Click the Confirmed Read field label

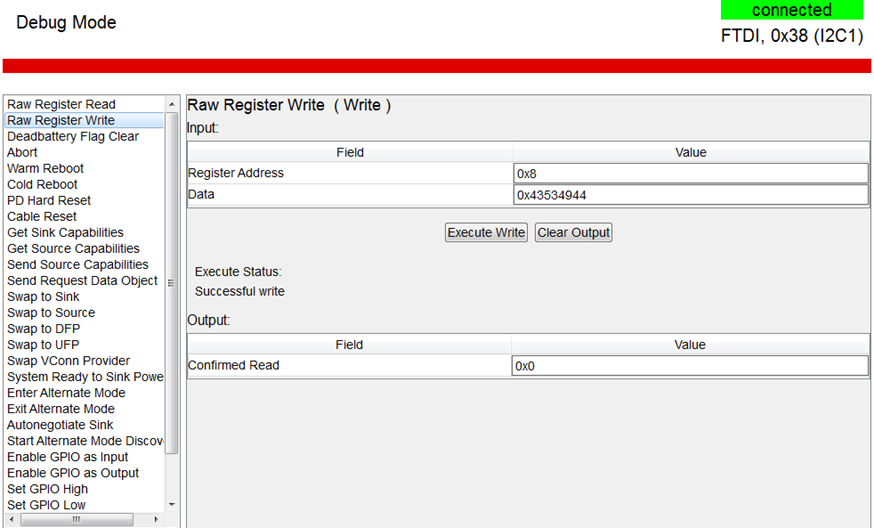click(x=234, y=365)
